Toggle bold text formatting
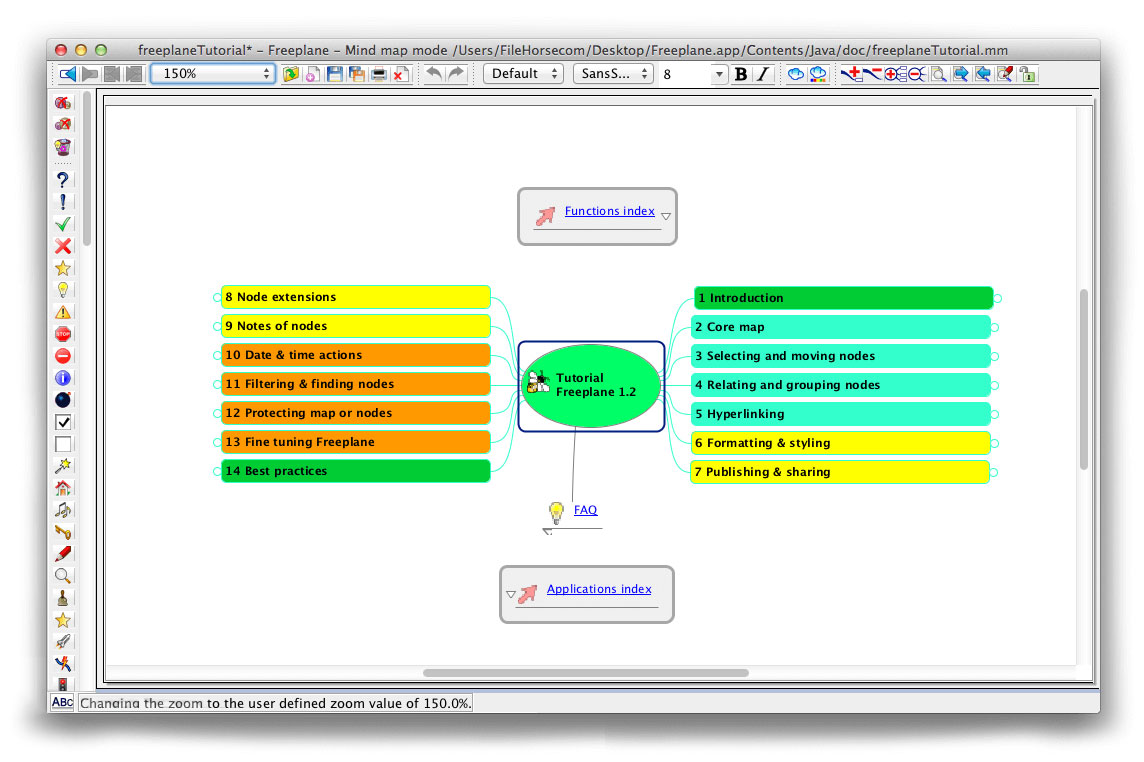This screenshot has width=1144, height=762. pos(741,74)
